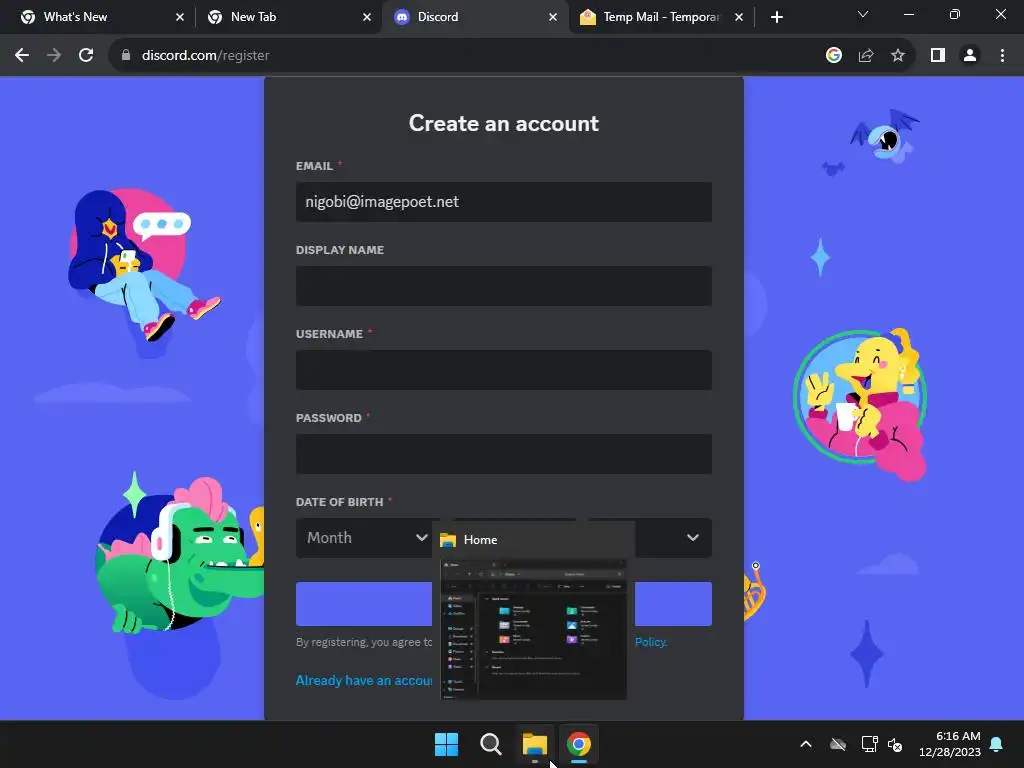This screenshot has height=768, width=1024.
Task: Open the Home File Explorer preview thumbnail
Action: (534, 629)
